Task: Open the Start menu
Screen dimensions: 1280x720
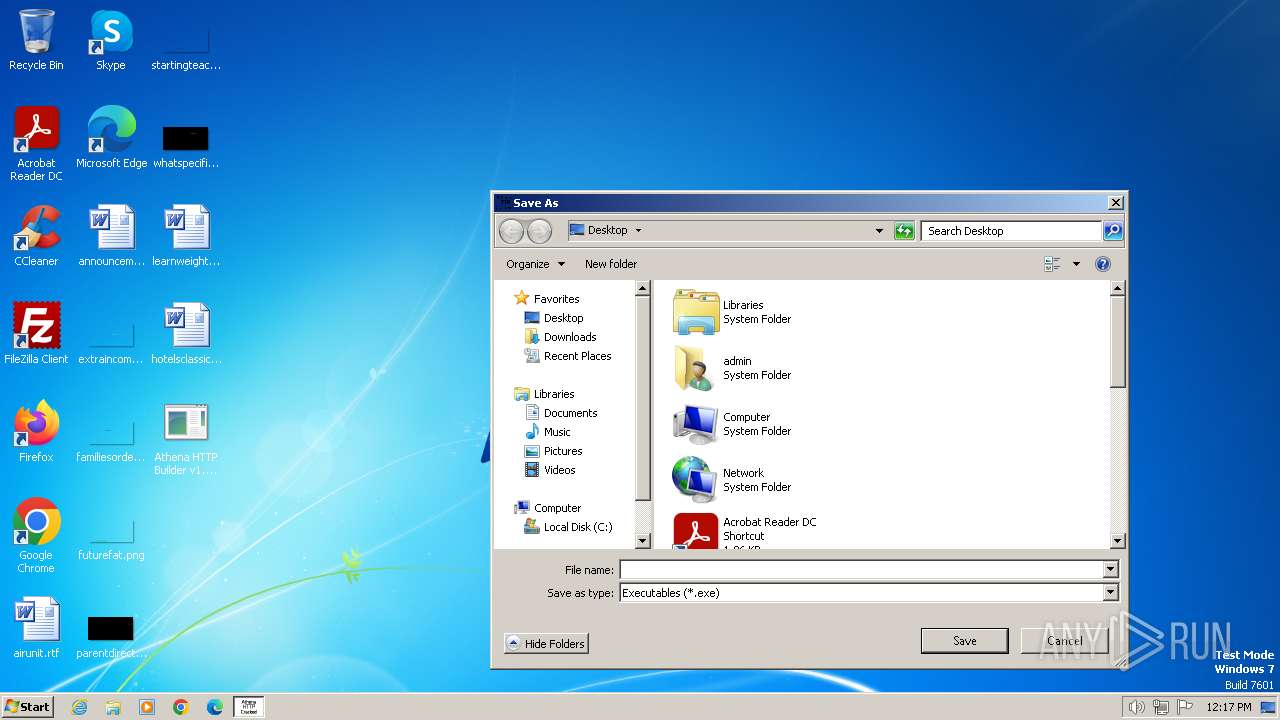Action: (x=28, y=707)
